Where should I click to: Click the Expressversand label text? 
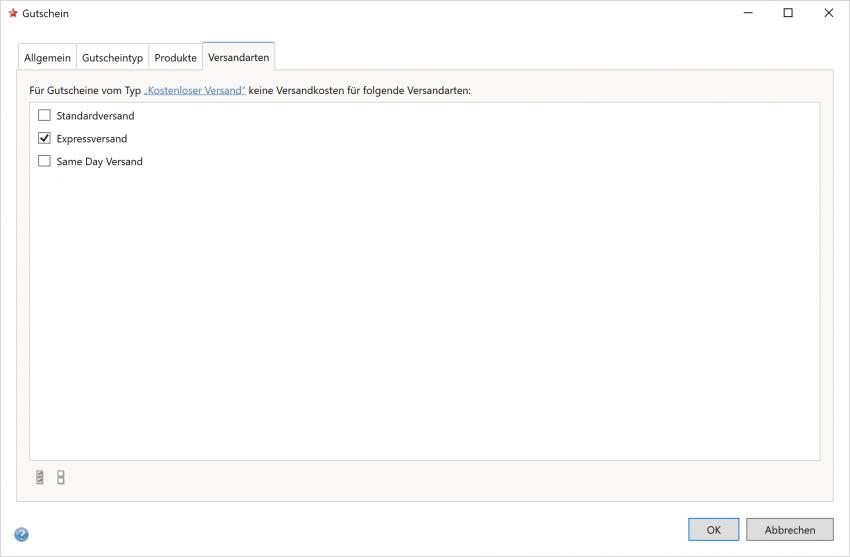(92, 139)
